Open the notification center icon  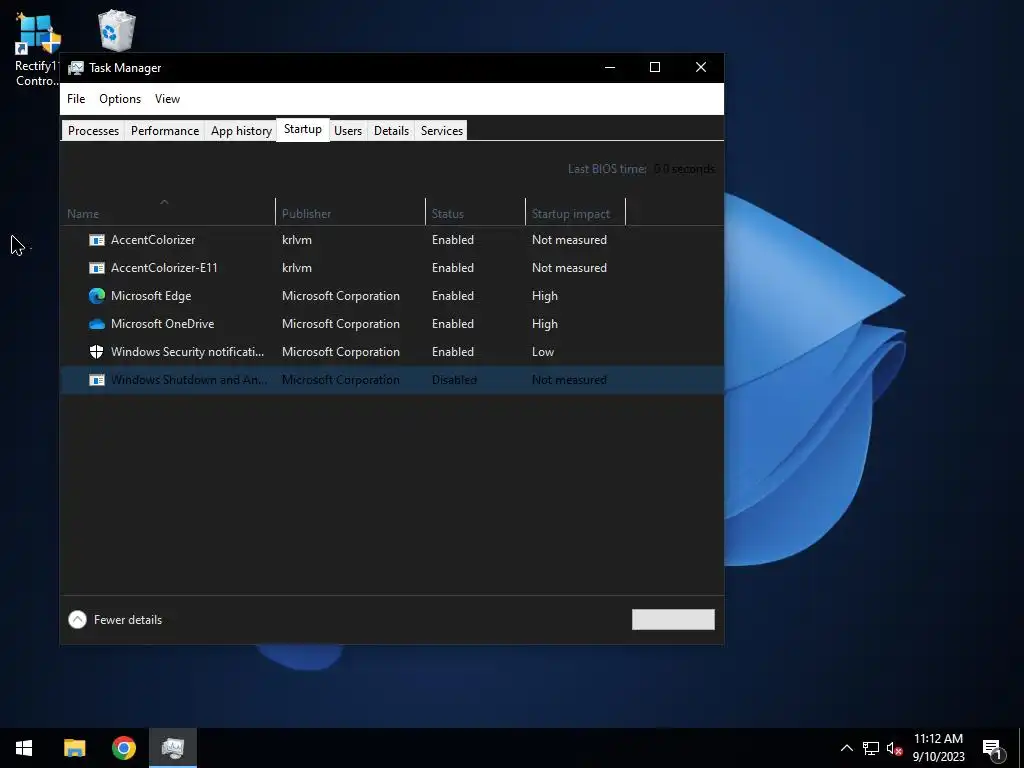pyautogui.click(x=992, y=749)
